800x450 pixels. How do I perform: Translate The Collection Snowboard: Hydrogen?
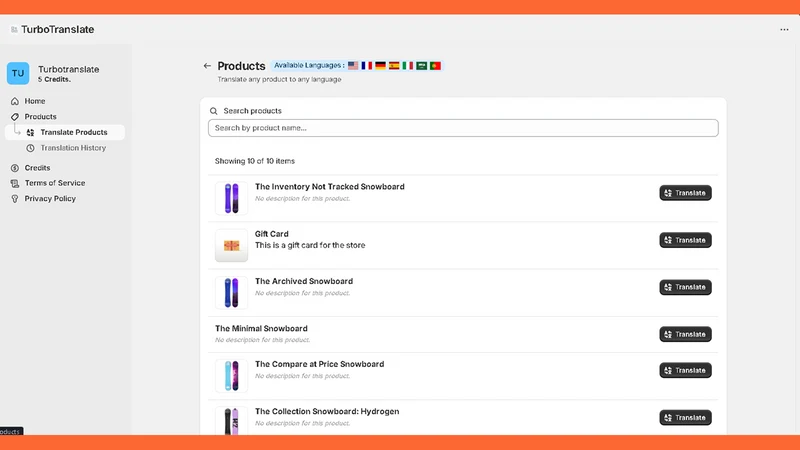coord(685,417)
